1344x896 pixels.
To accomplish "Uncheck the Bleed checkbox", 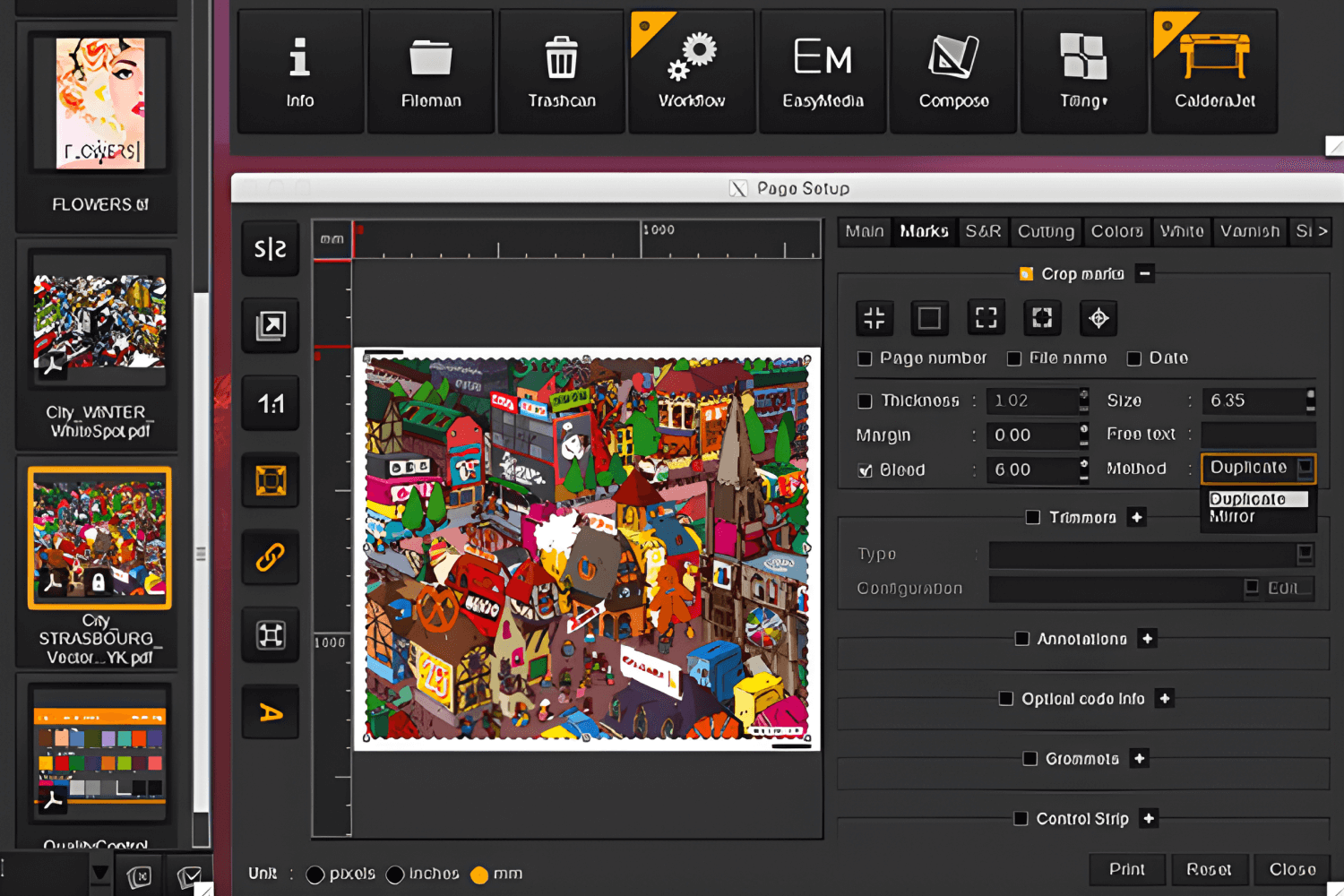I will [865, 470].
